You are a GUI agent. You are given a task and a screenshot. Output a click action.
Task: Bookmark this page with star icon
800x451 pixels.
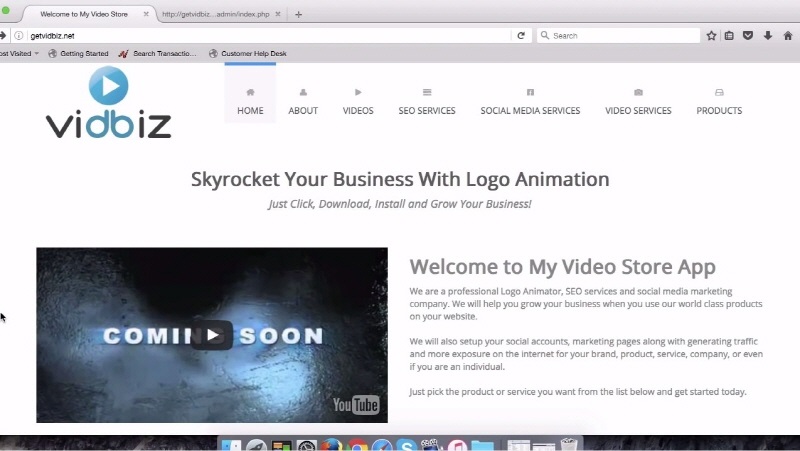click(711, 36)
